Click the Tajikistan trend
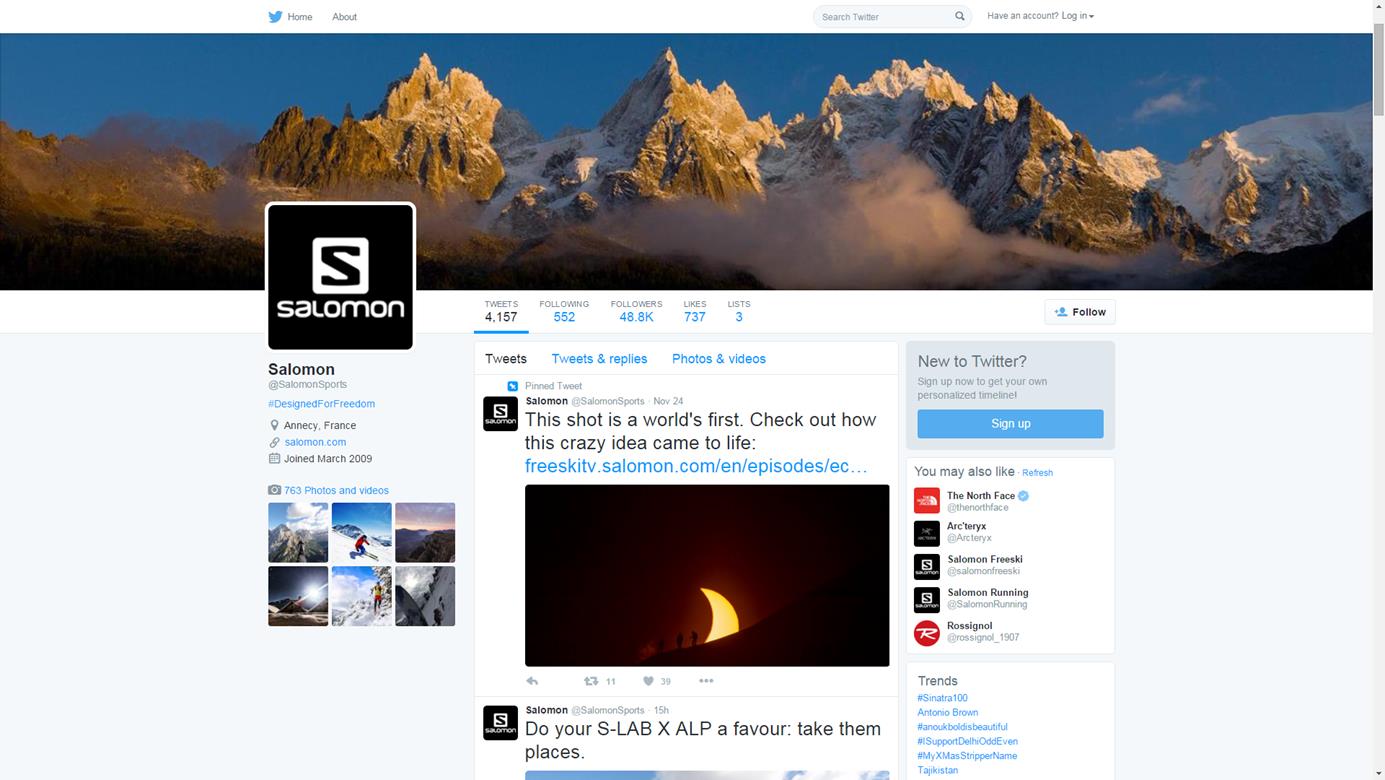1385x780 pixels. point(937,770)
